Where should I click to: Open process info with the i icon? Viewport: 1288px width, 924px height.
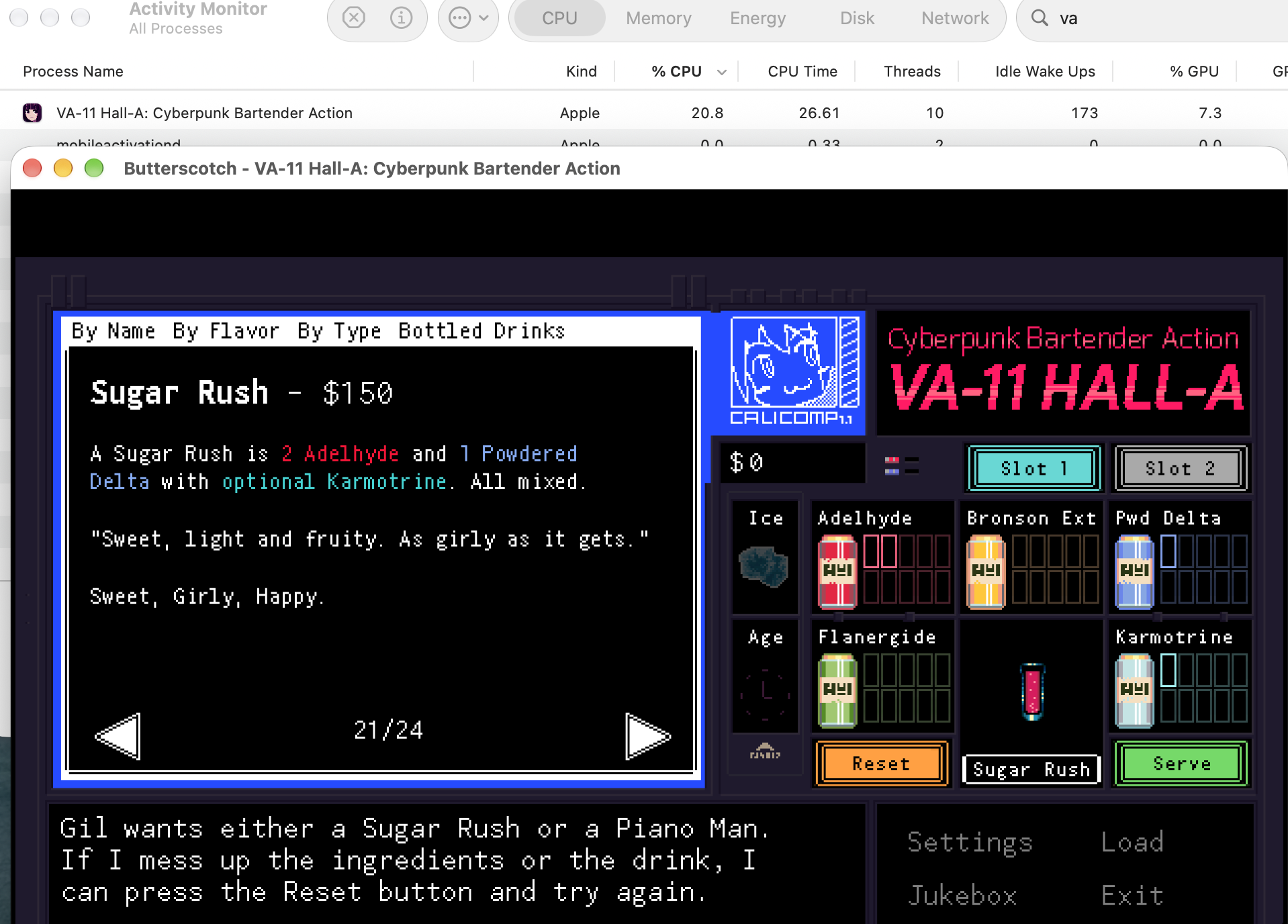(x=401, y=18)
